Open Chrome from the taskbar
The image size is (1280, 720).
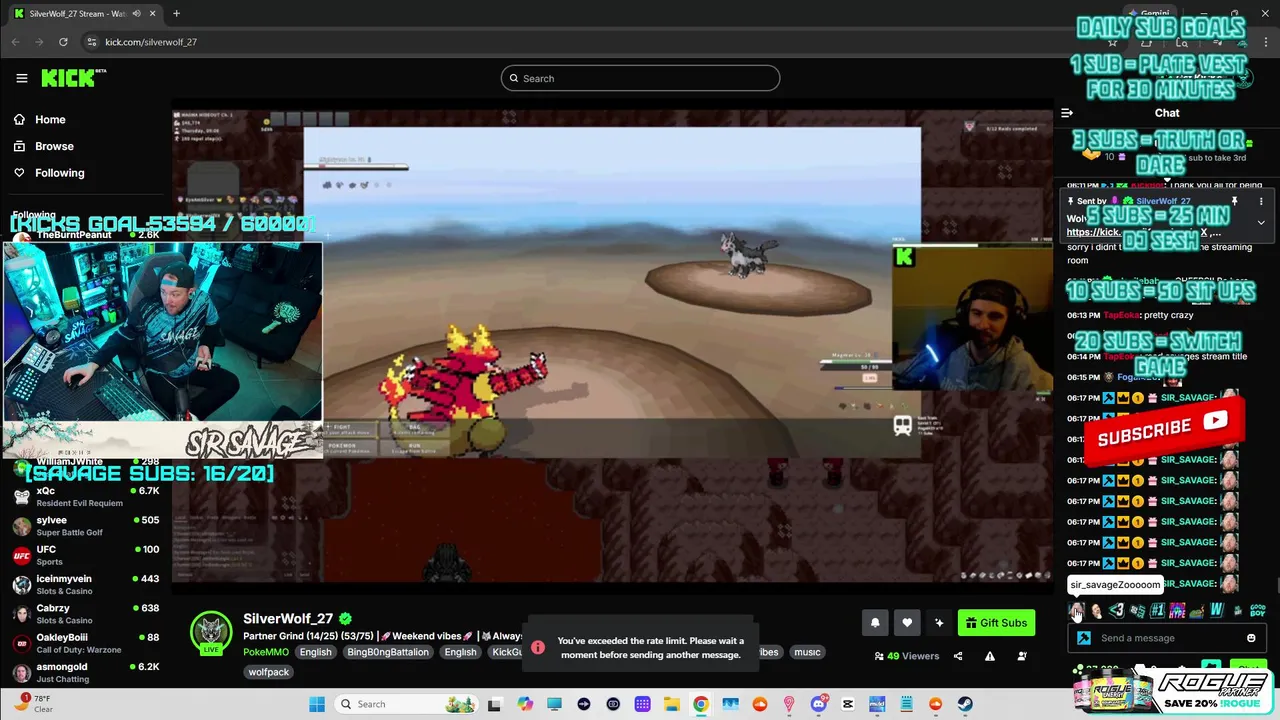pyautogui.click(x=701, y=704)
